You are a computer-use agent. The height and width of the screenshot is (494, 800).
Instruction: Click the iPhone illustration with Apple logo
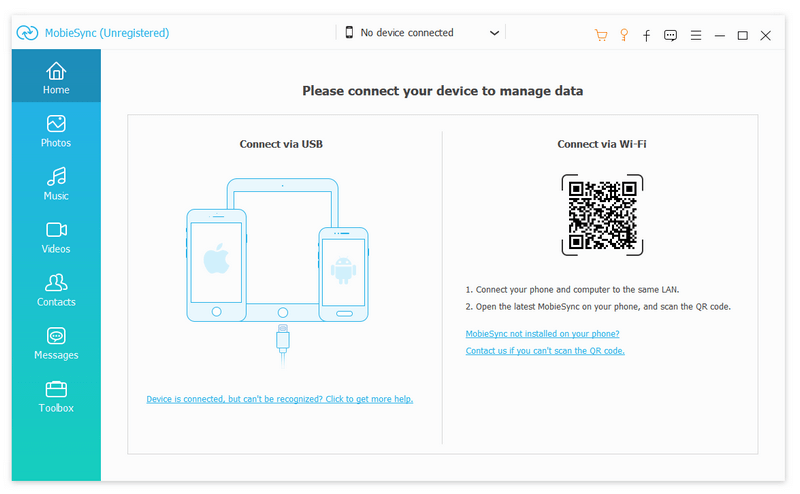click(x=216, y=265)
